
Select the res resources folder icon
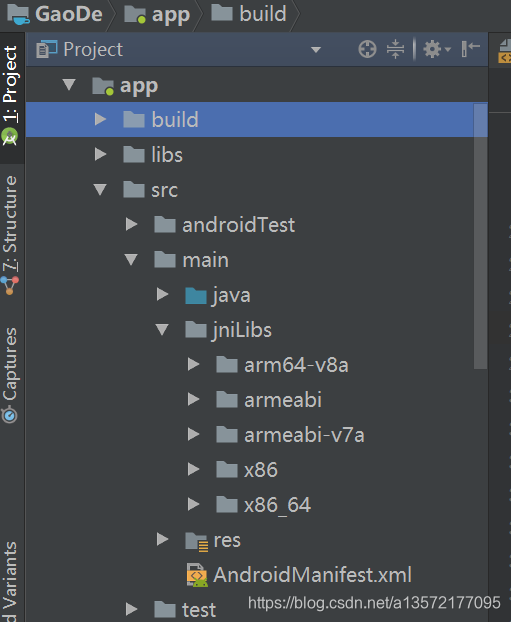[196, 541]
